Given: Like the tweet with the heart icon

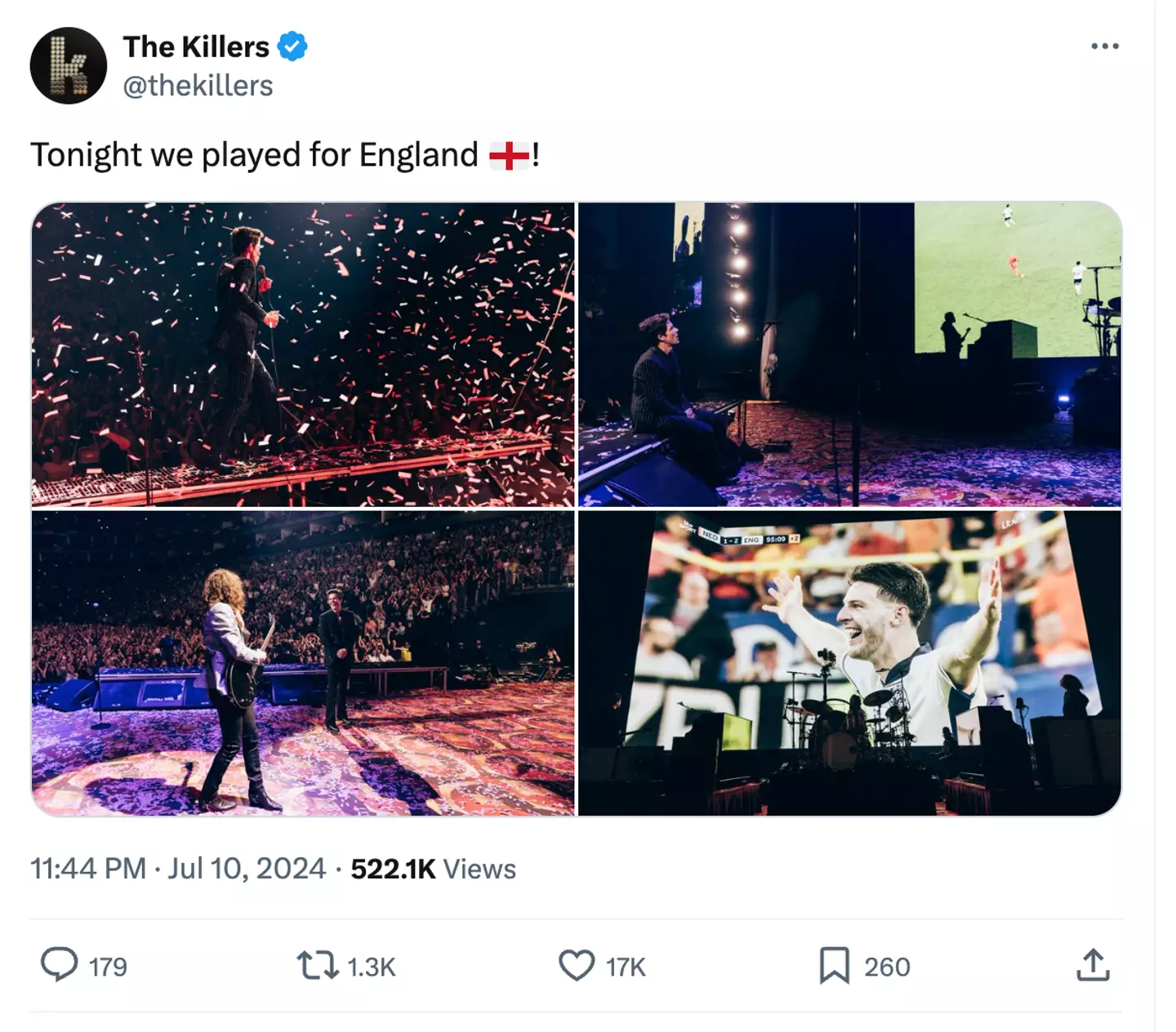Looking at the screenshot, I should [x=577, y=965].
